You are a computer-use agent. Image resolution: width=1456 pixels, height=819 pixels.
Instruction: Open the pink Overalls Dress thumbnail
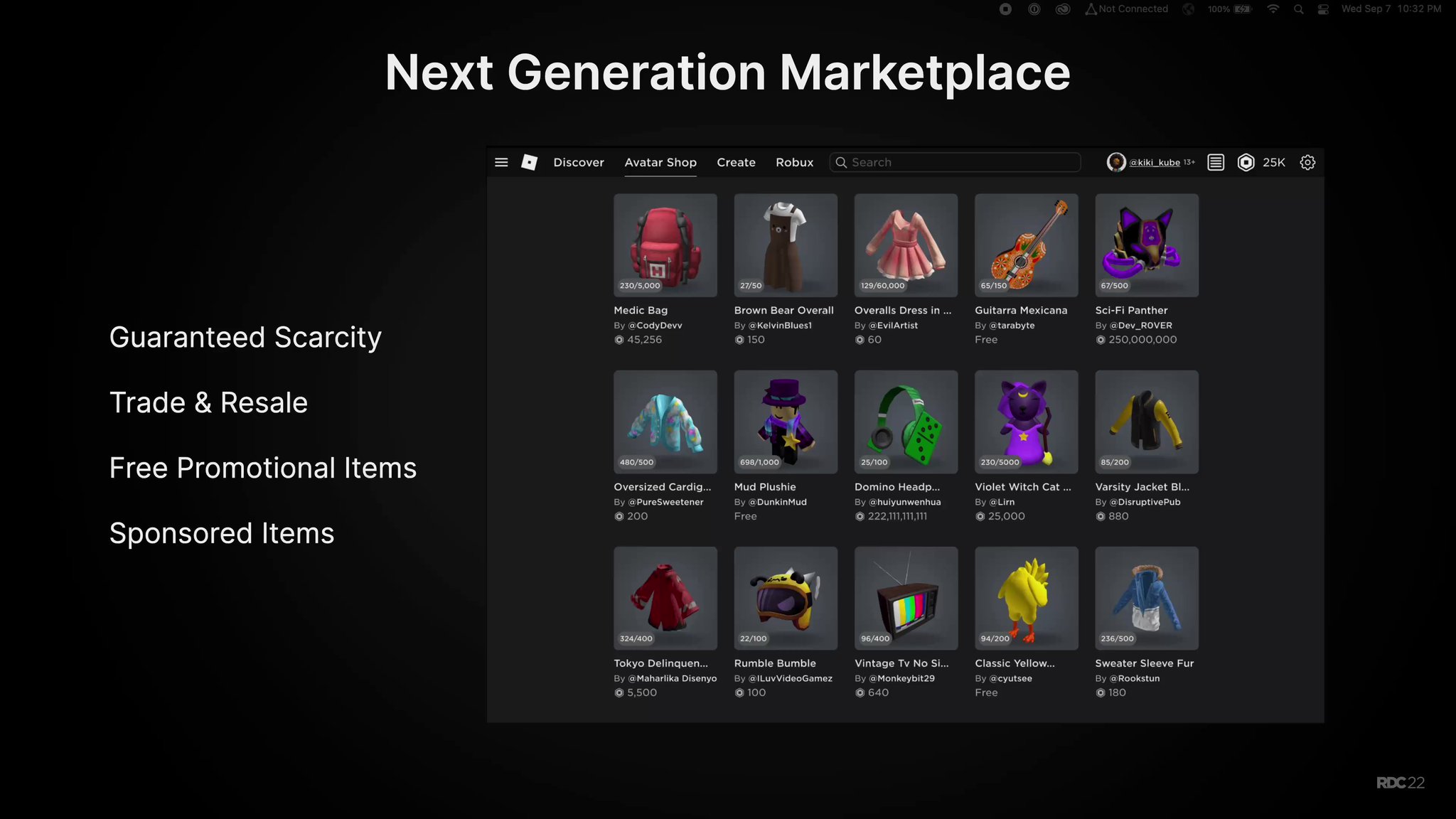906,245
